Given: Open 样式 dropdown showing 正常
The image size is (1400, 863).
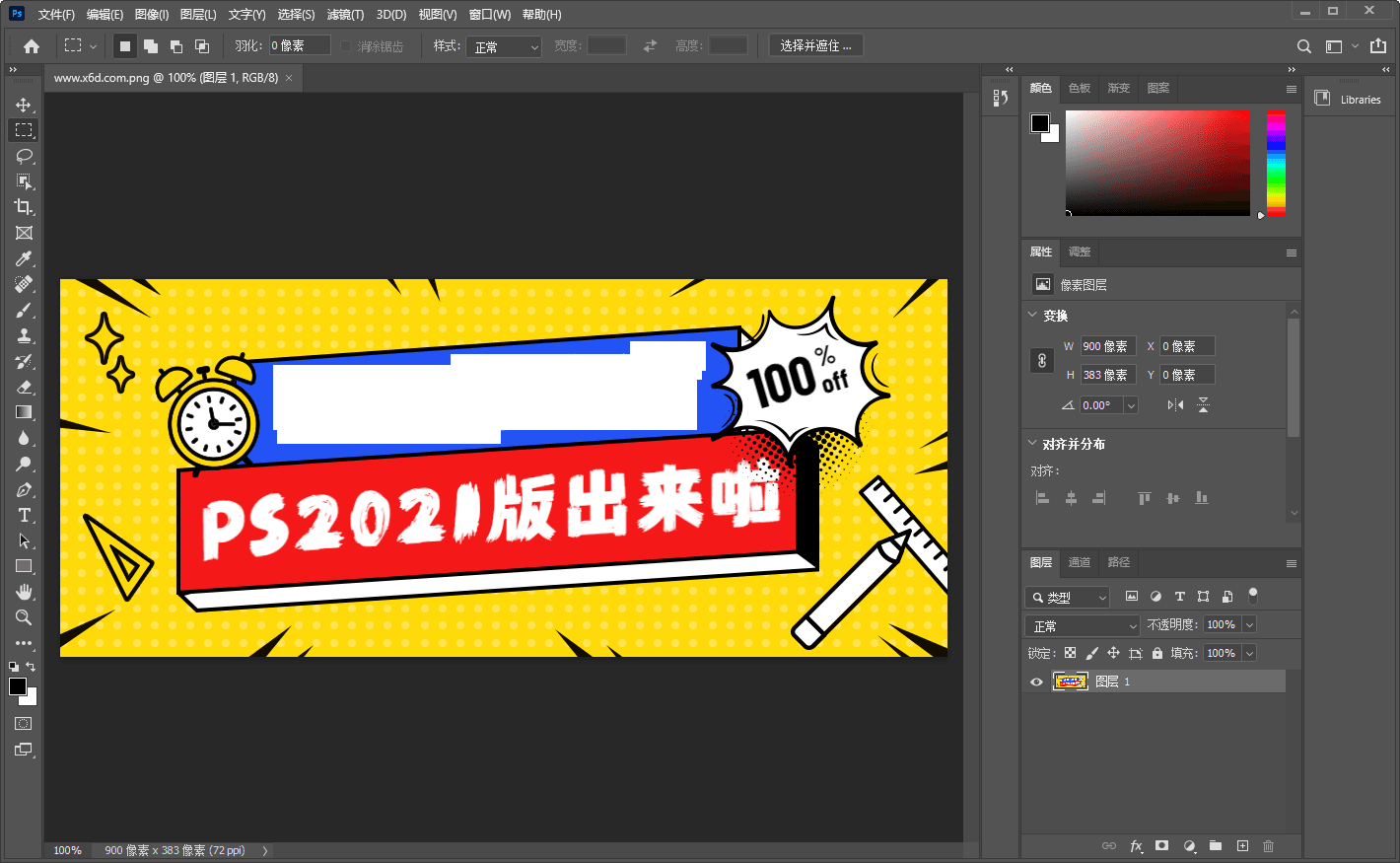Looking at the screenshot, I should click(x=506, y=46).
